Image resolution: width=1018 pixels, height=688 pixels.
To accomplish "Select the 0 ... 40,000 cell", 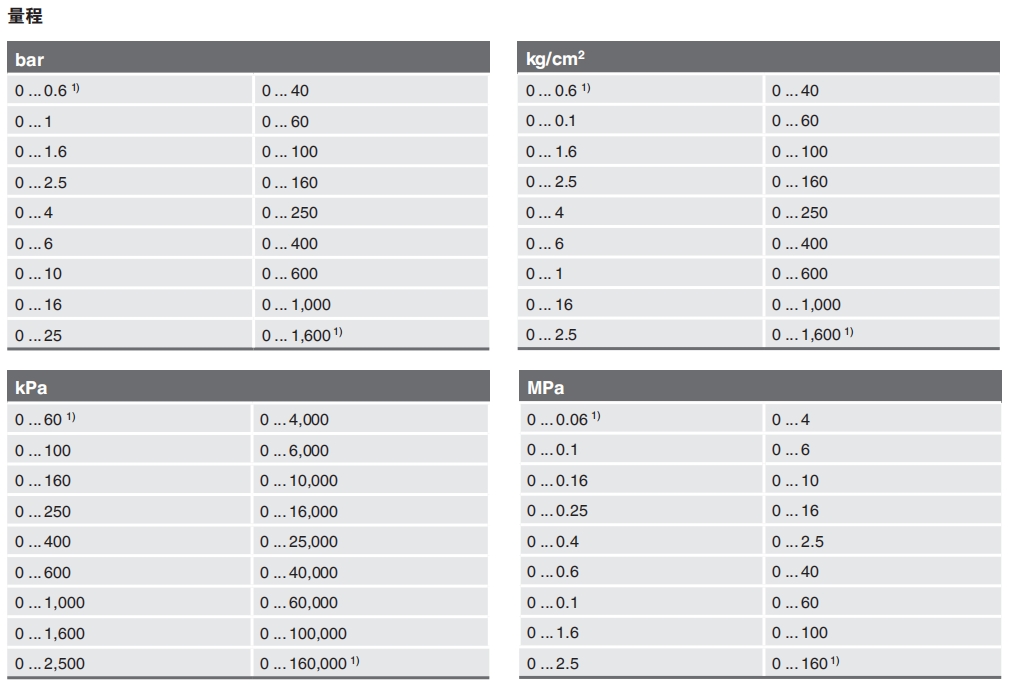I will 299,572.
